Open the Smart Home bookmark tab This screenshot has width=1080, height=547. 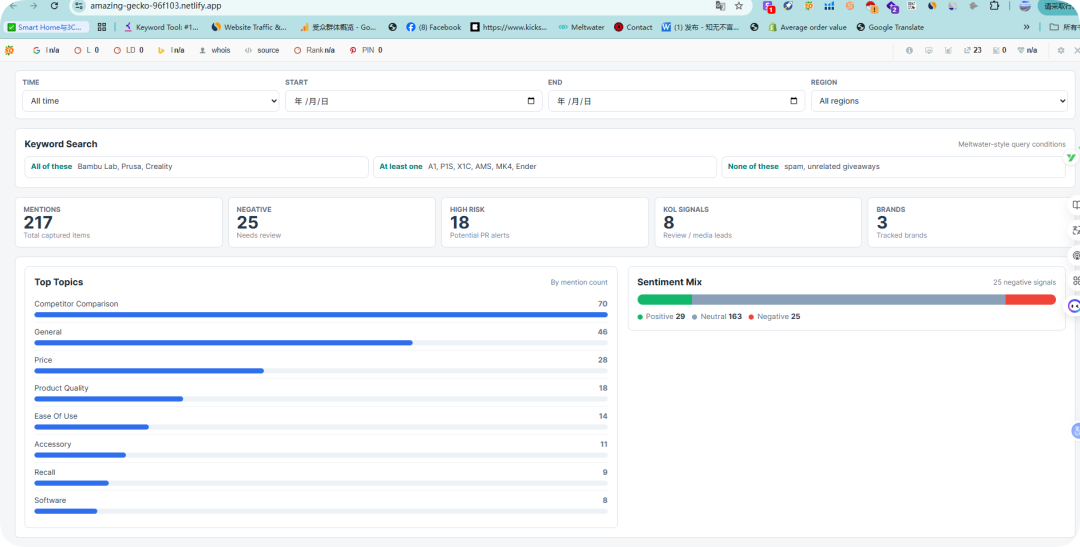tap(44, 27)
